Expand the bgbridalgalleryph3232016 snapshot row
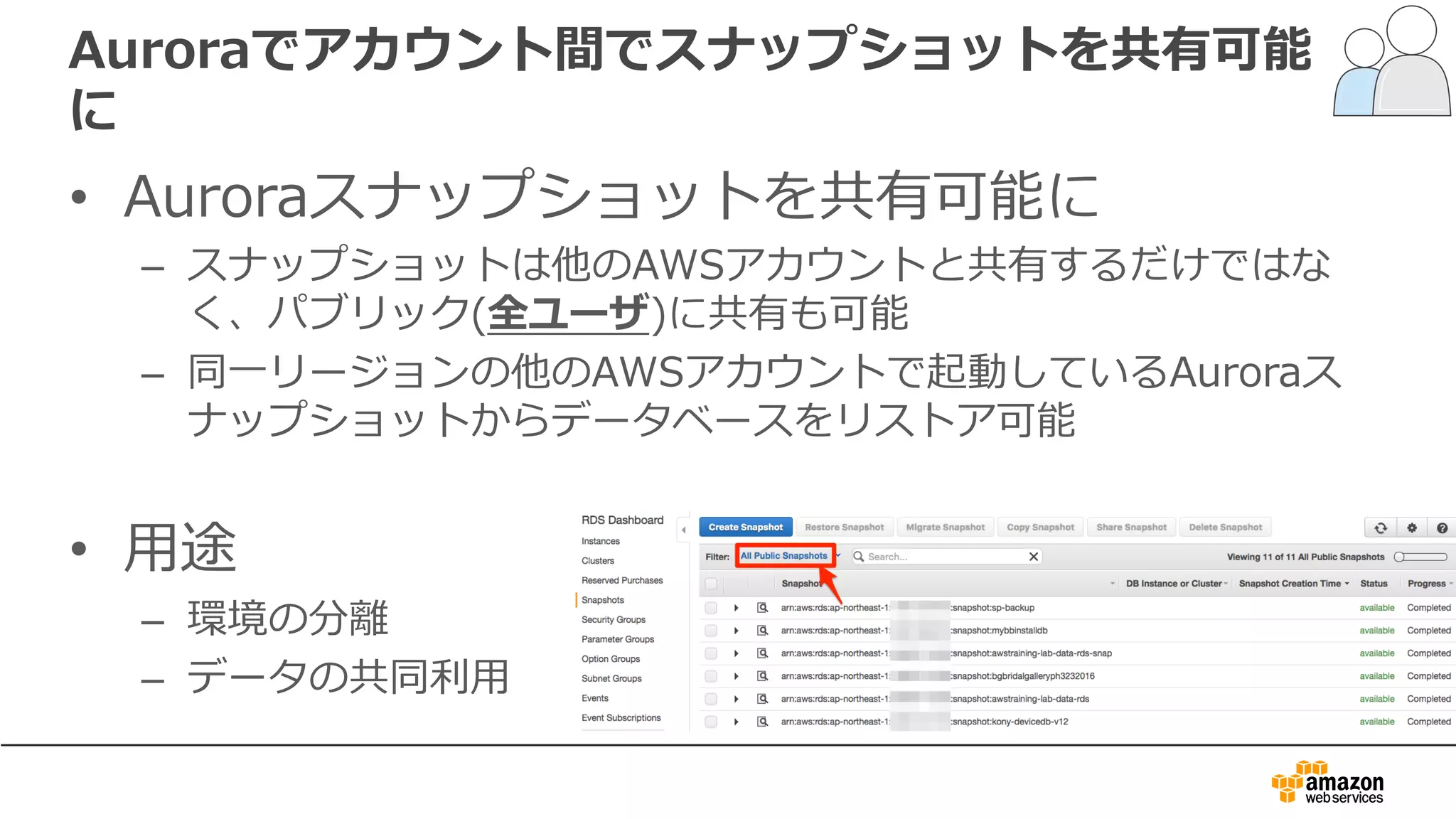Screen dimensions: 1456x819 point(736,676)
